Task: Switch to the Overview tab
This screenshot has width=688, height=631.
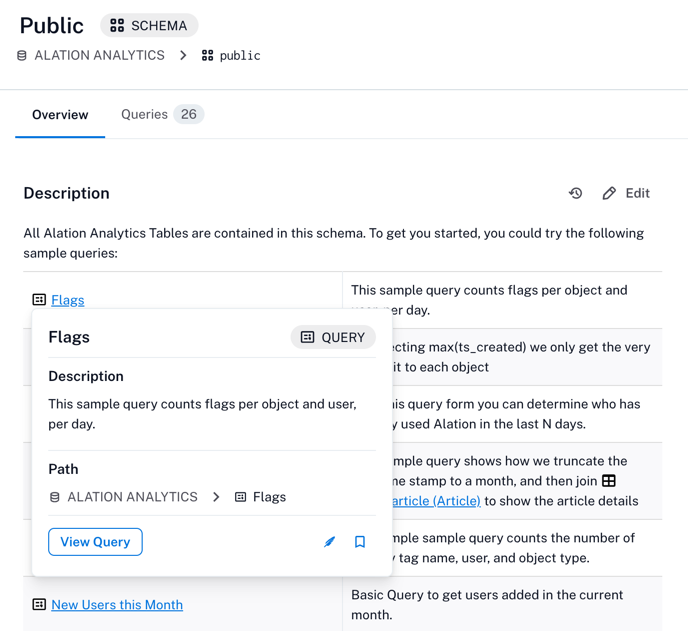Action: click(x=60, y=115)
